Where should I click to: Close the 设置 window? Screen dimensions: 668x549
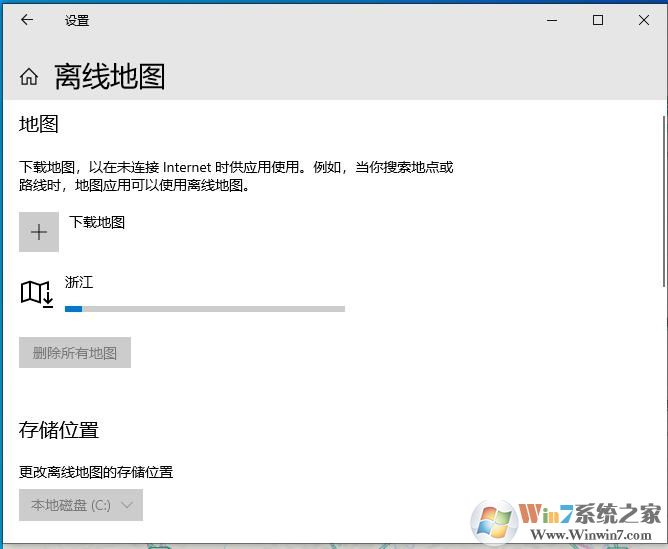[643, 20]
